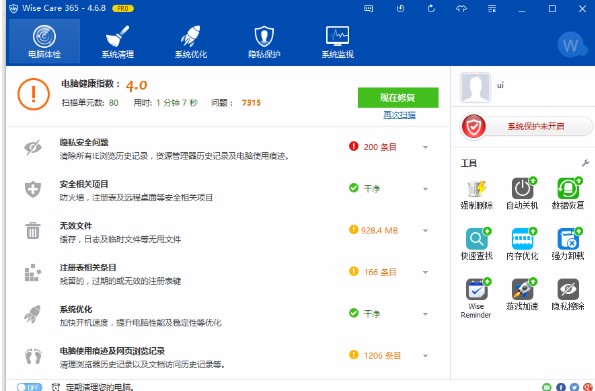Screen dimensions: 595x391
Task: Open the 系统监视 tab
Action: click(x=337, y=41)
